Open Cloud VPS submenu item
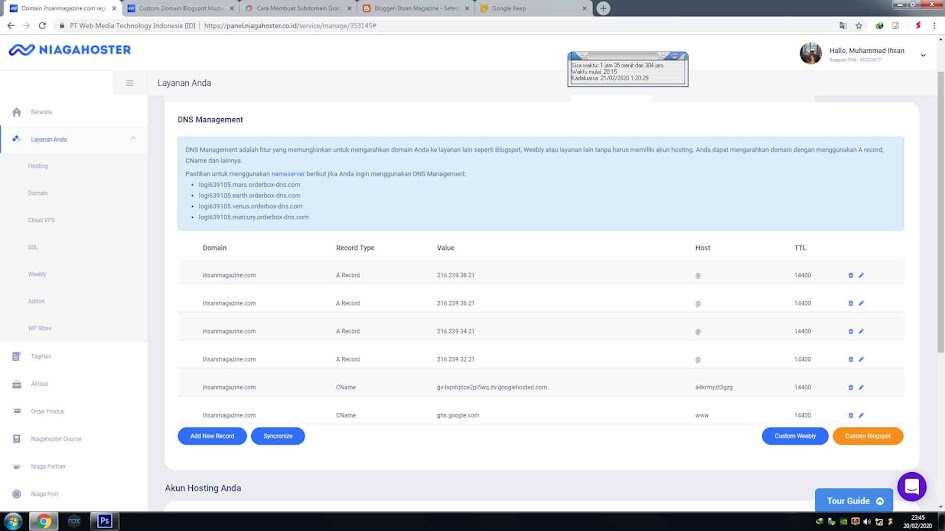The image size is (945, 531). pyautogui.click(x=41, y=221)
